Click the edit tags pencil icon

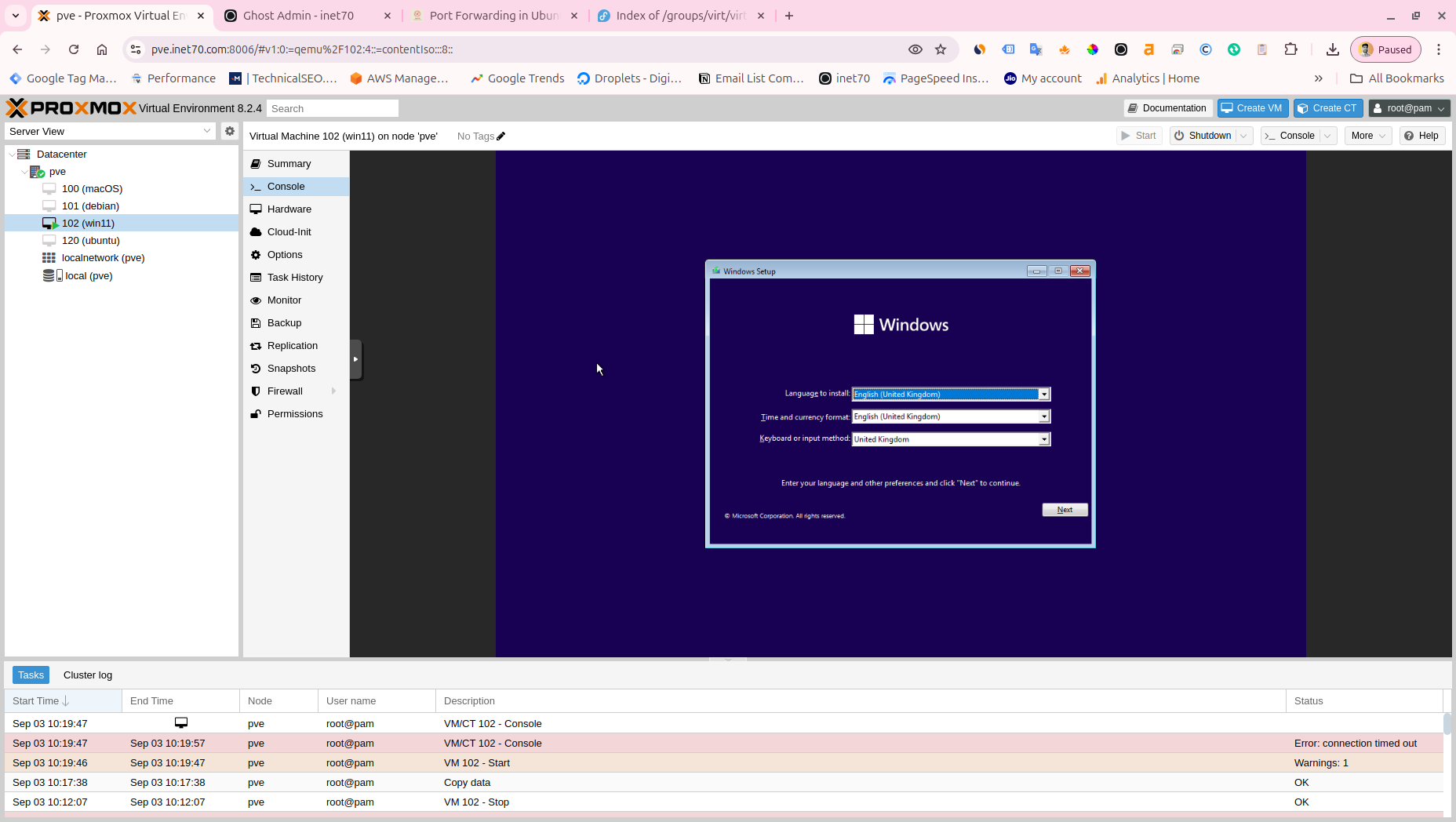point(501,136)
